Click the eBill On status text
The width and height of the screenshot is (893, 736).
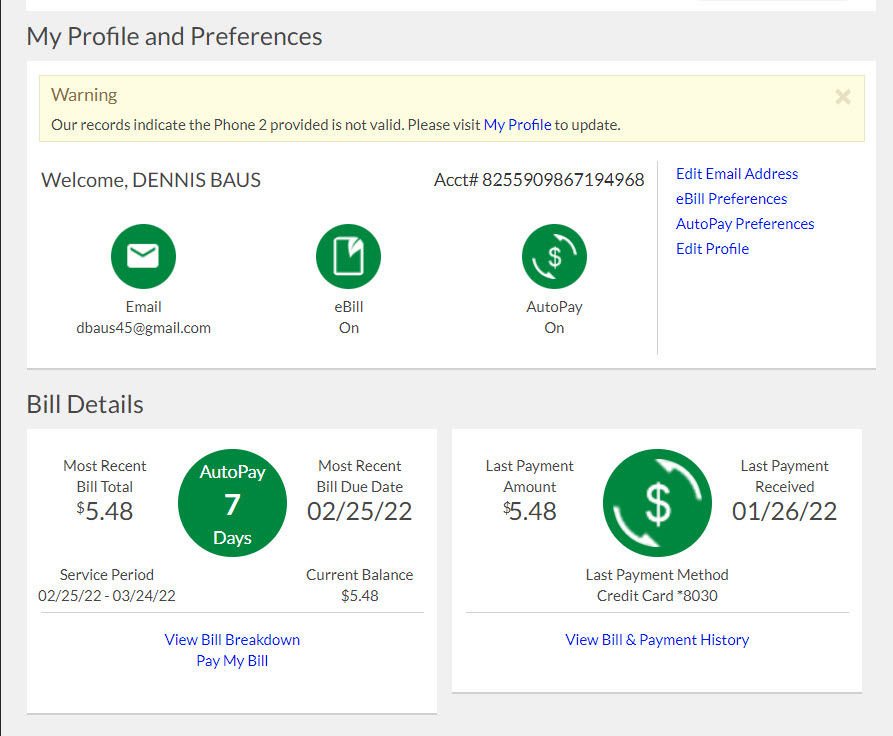click(x=348, y=328)
